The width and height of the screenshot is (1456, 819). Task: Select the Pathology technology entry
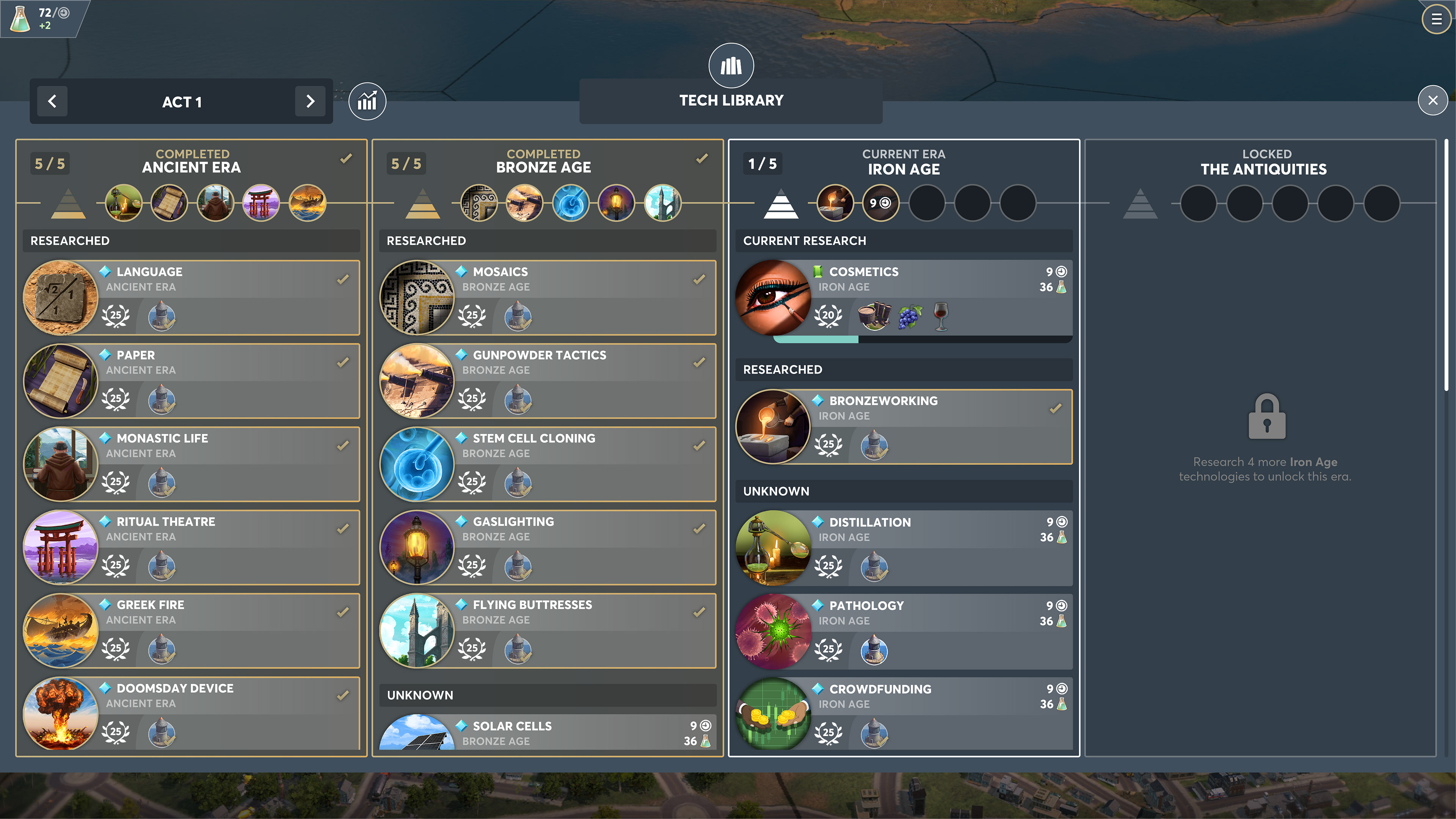pos(904,631)
